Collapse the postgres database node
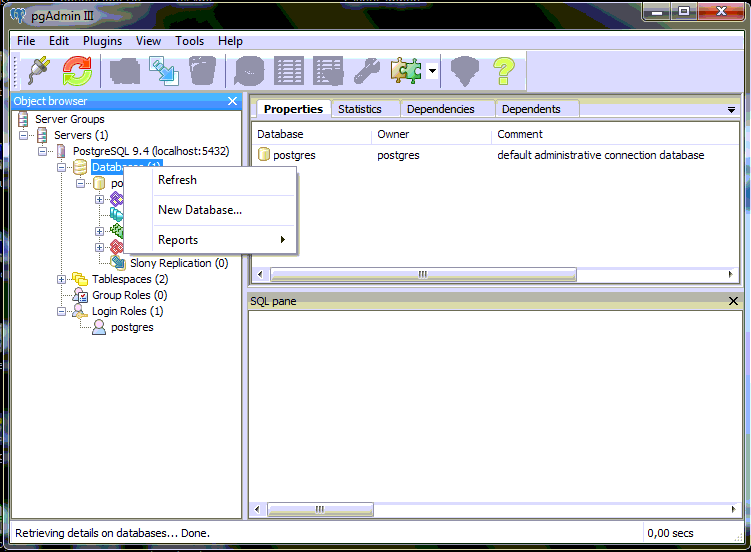Screen dimensions: 751x552 pos(80,183)
